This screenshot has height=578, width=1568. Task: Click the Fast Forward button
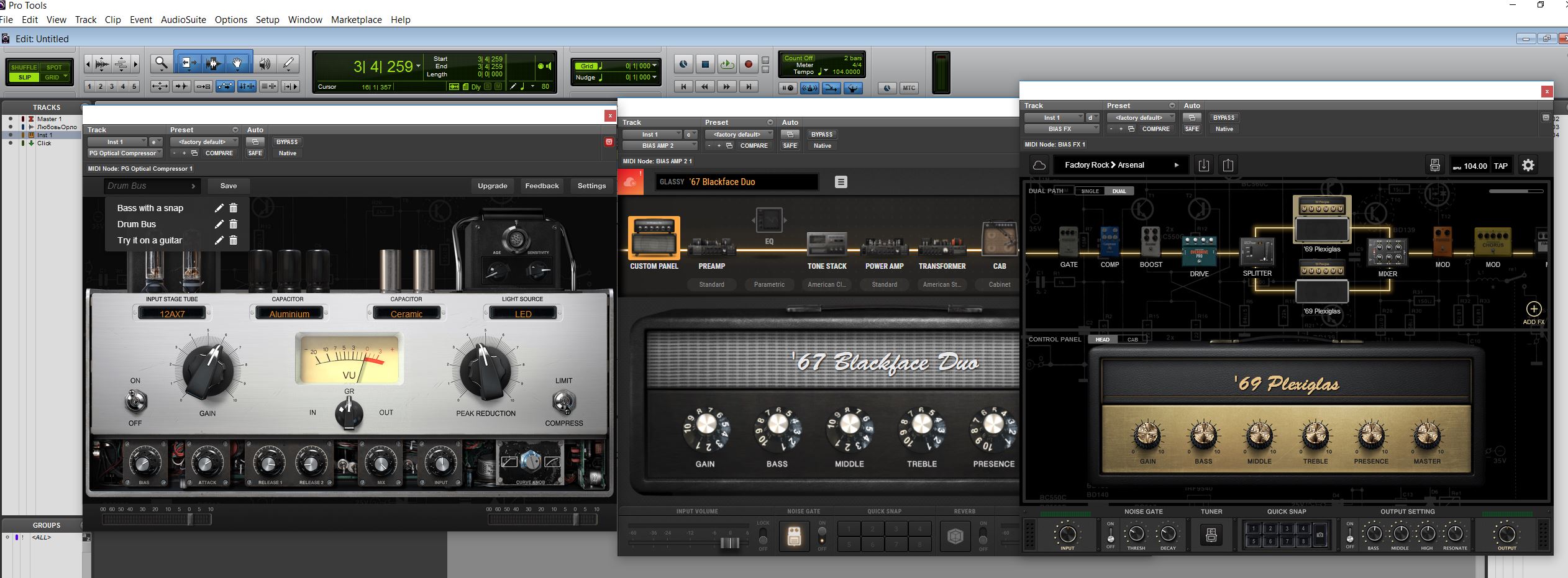(727, 87)
